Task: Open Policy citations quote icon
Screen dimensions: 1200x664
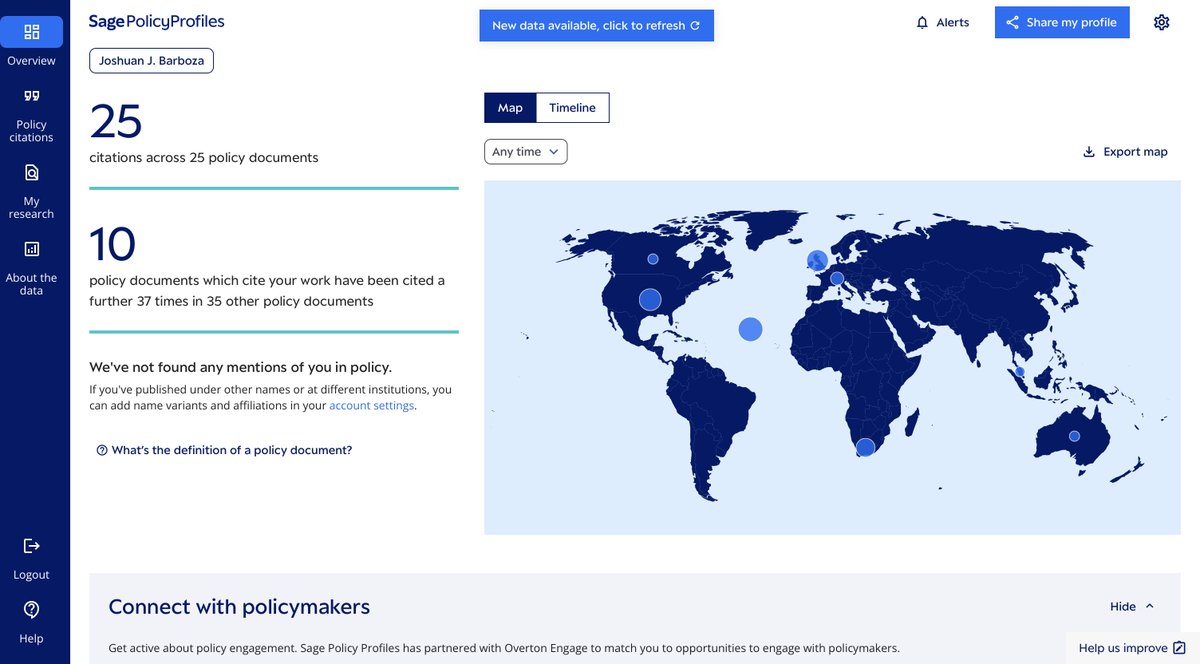Action: (x=31, y=96)
